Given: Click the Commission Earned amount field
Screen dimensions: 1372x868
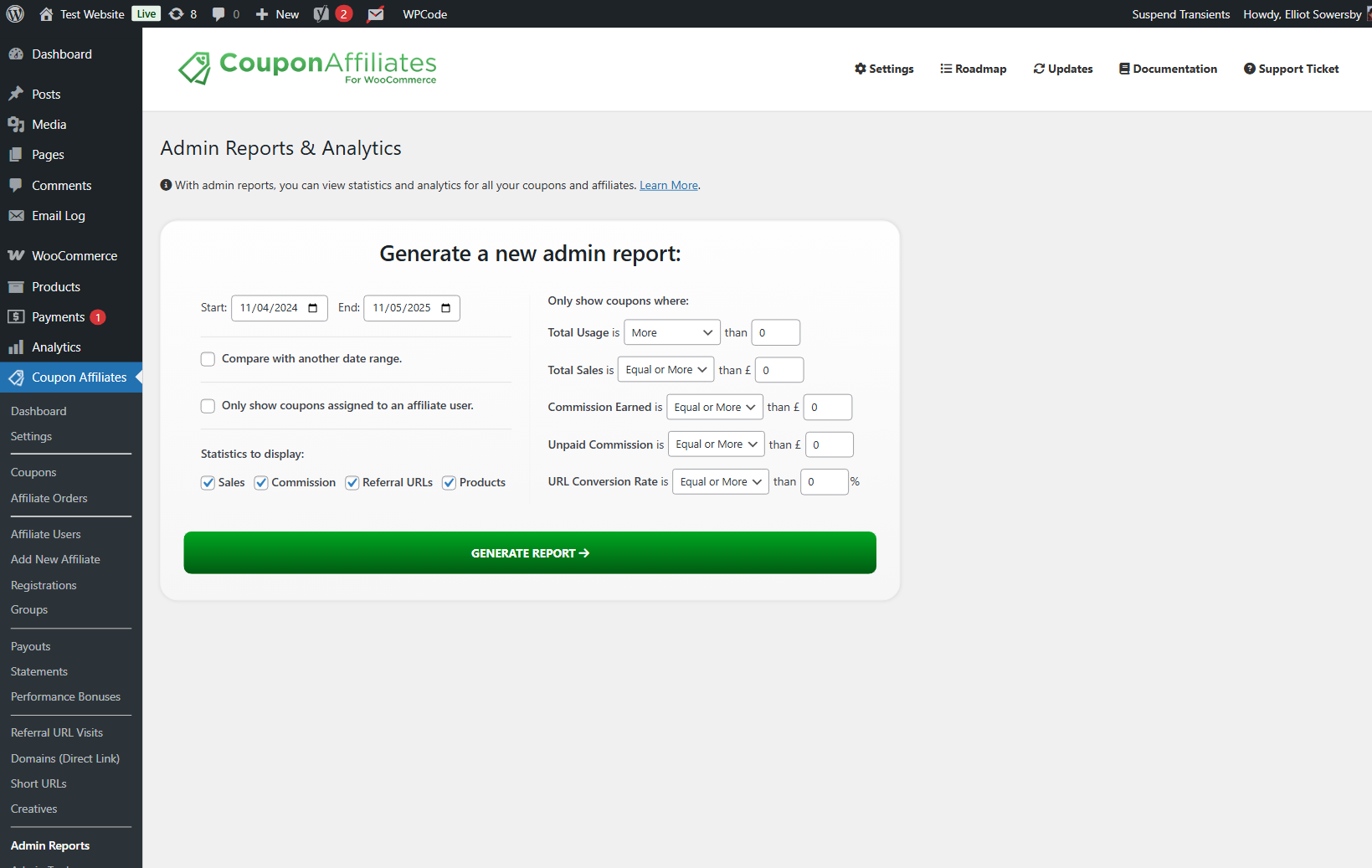Looking at the screenshot, I should click(x=828, y=407).
